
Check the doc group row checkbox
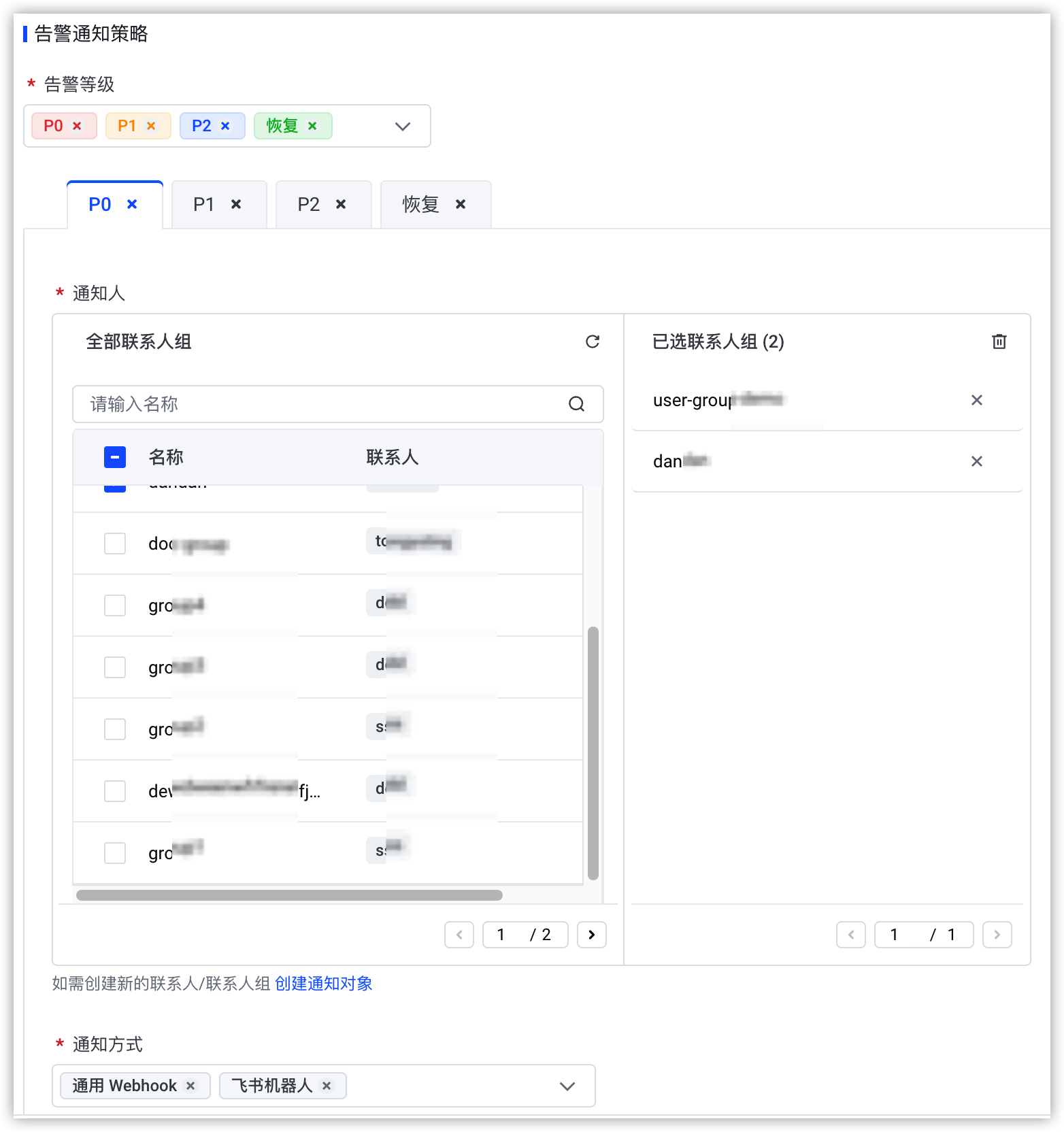[x=115, y=544]
